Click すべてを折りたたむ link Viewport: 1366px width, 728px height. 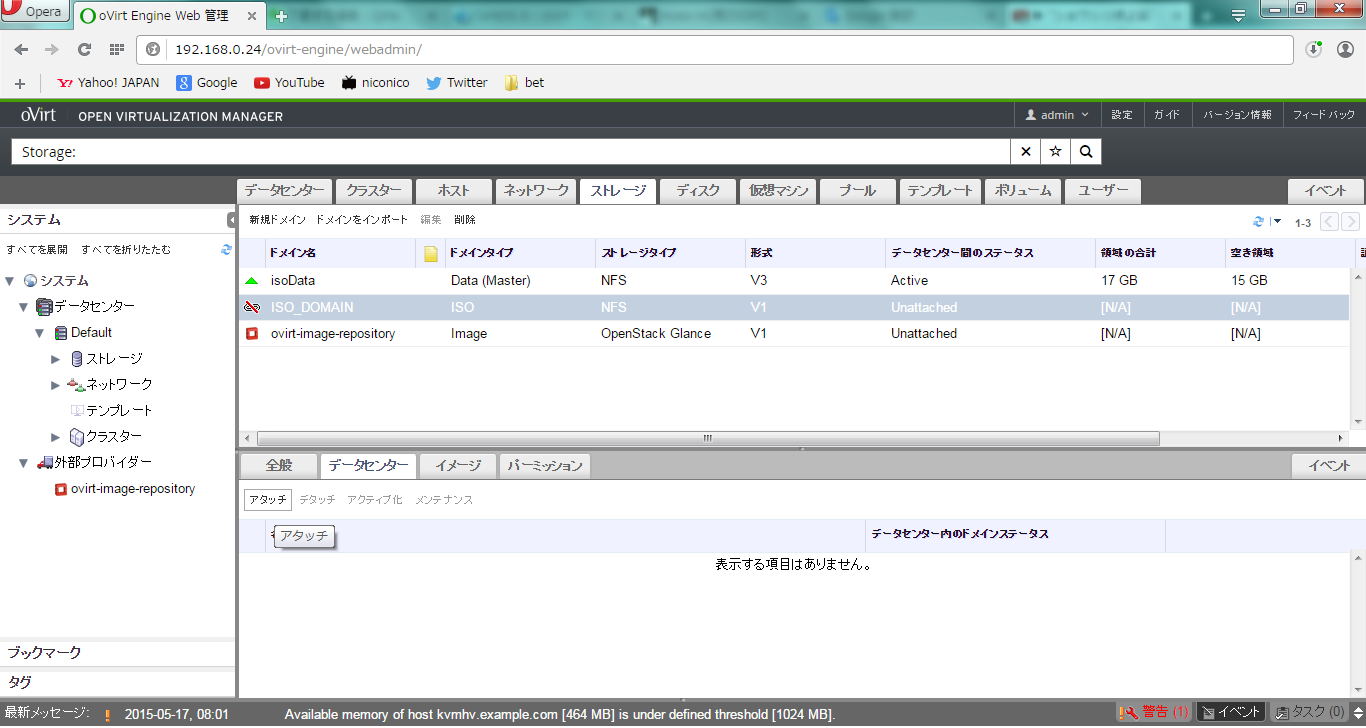[126, 249]
